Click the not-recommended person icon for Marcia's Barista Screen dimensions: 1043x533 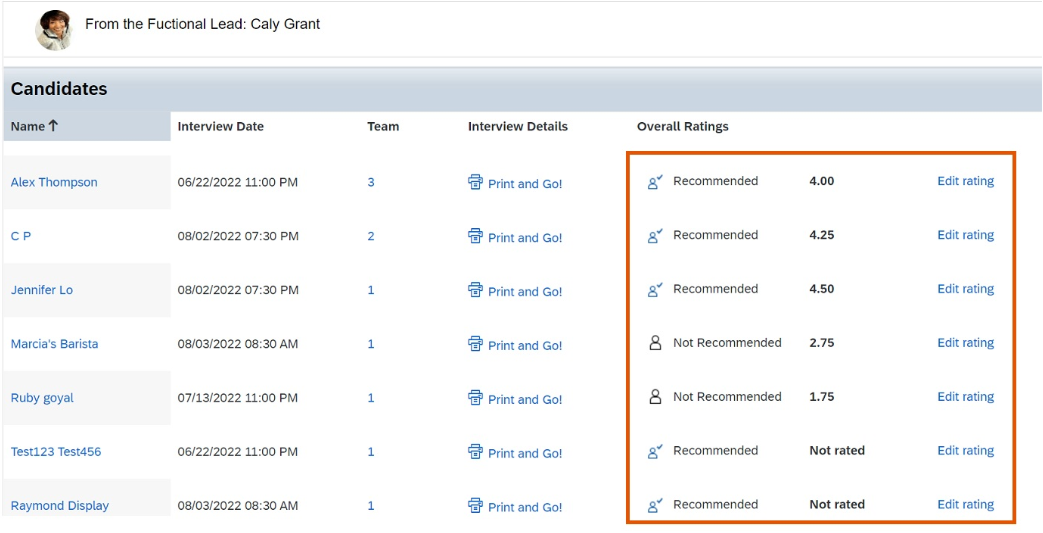655,343
